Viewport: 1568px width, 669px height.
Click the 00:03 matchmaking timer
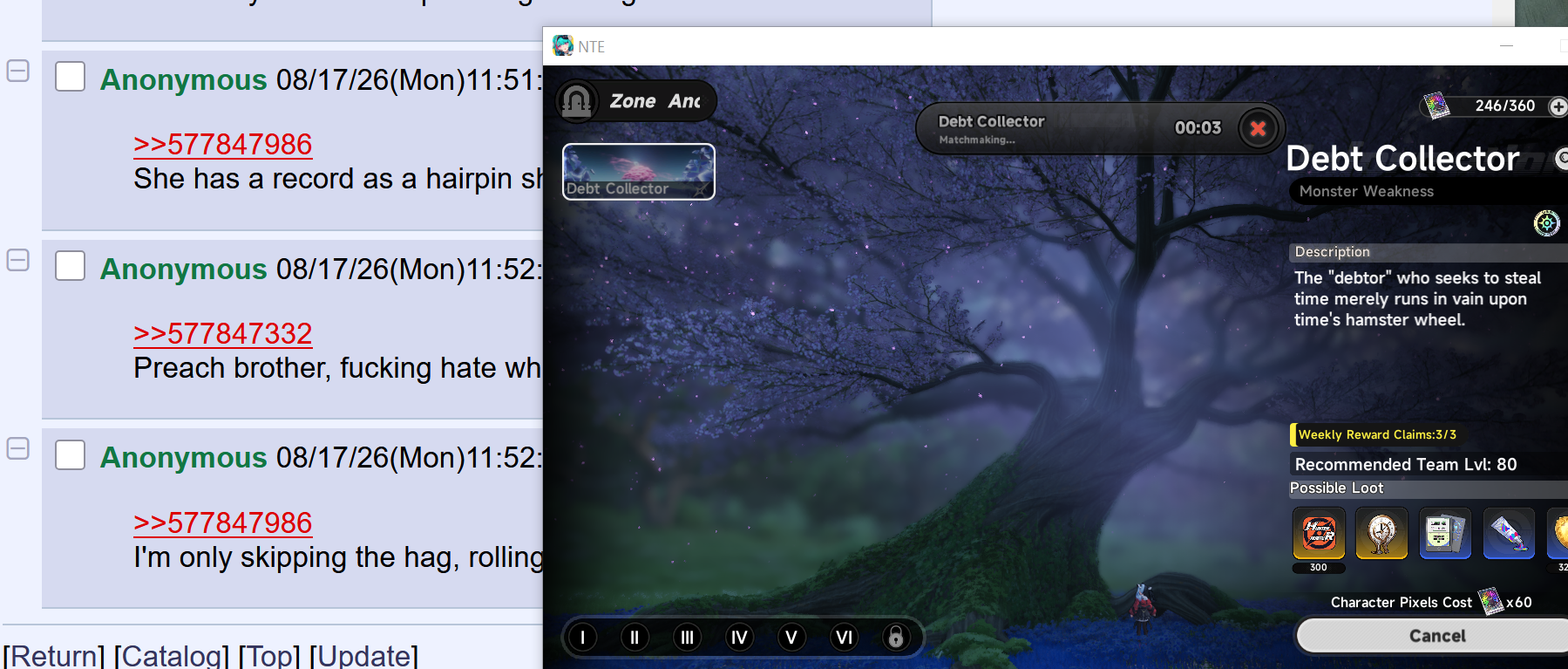point(1198,127)
